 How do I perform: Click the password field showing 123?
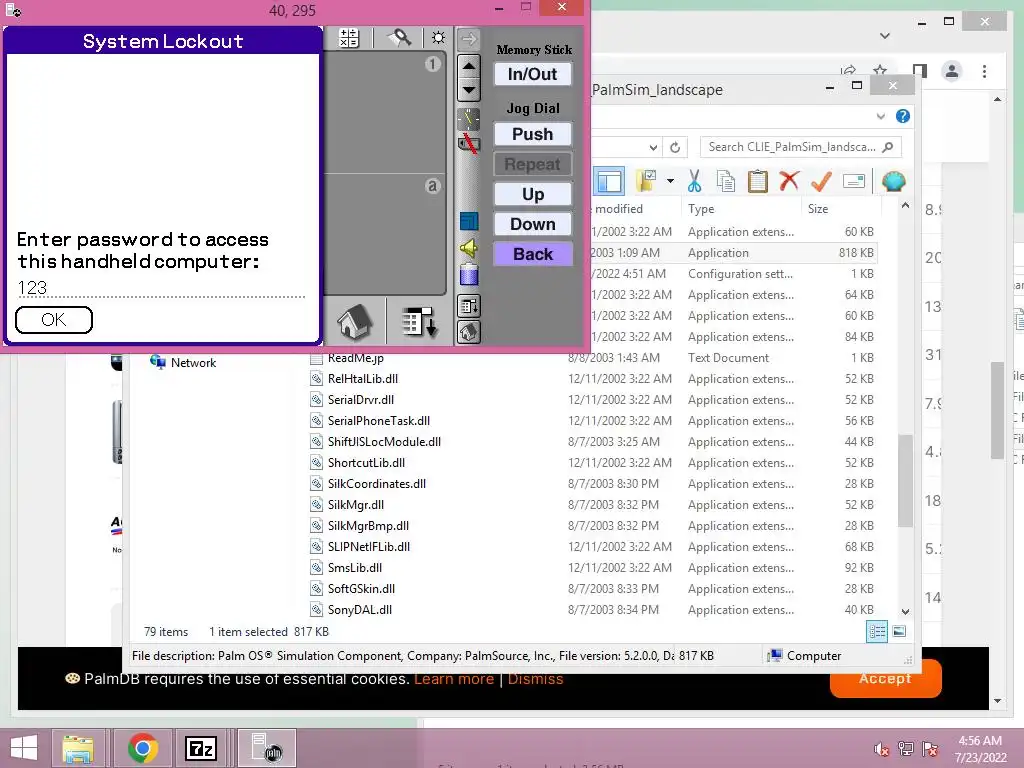161,288
